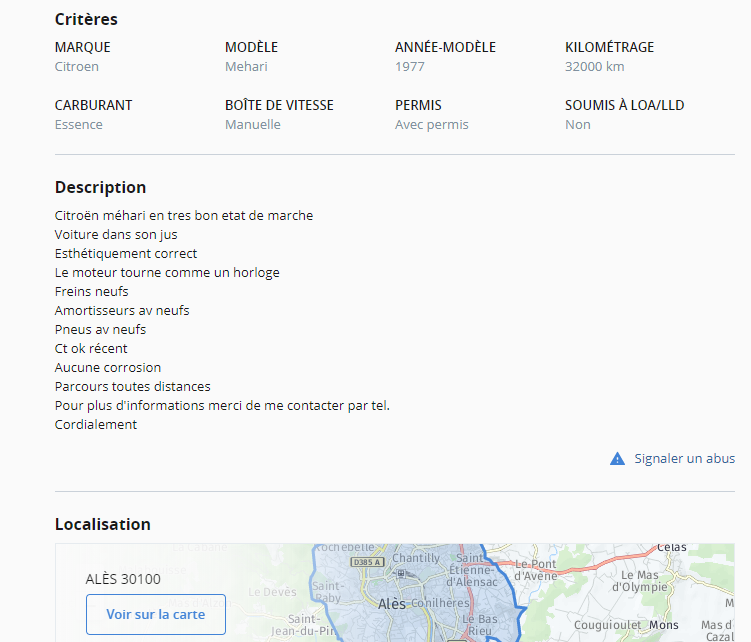Image resolution: width=751 pixels, height=642 pixels.
Task: Click the line 'Pour plus d'informations merci de me contacter'
Action: pos(222,406)
